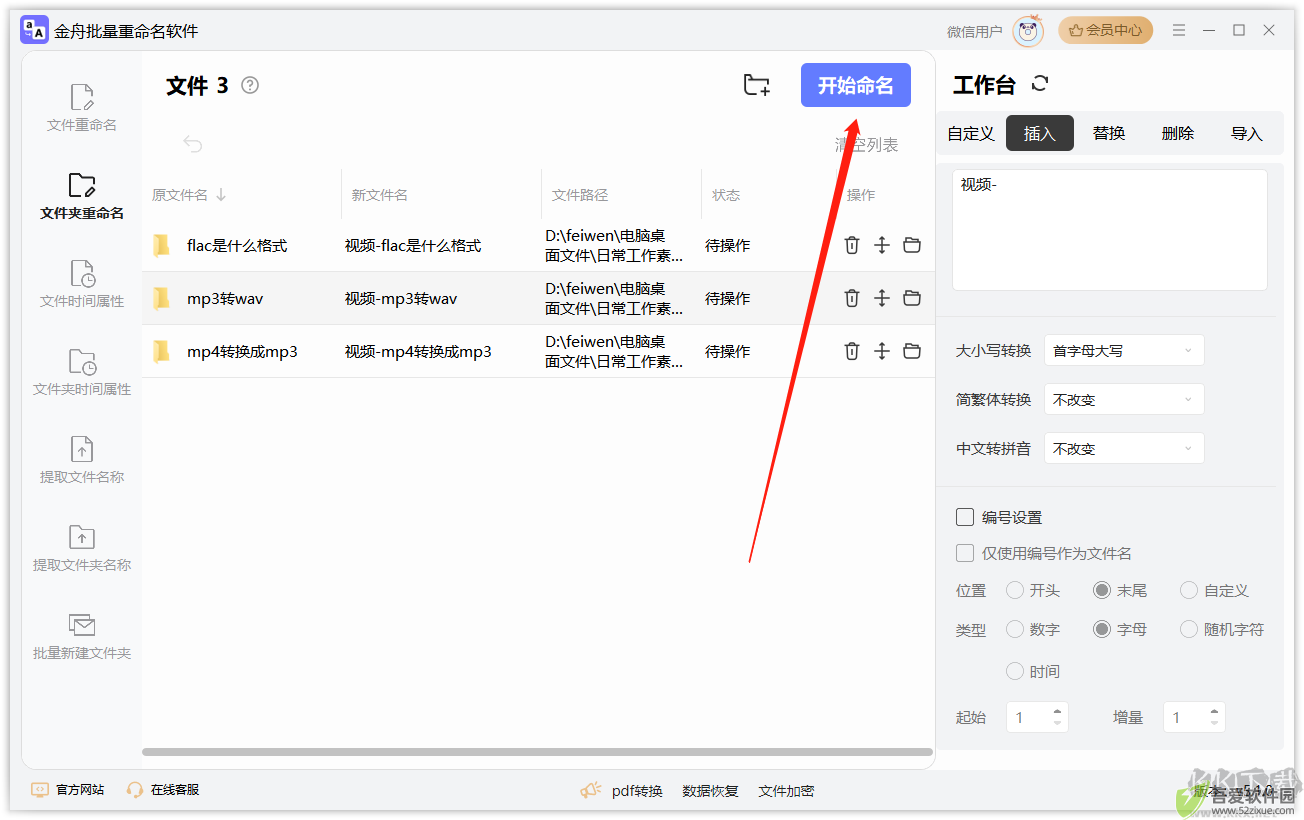1304x820 pixels.
Task: Delete the flac是什么格式 row
Action: [852, 245]
